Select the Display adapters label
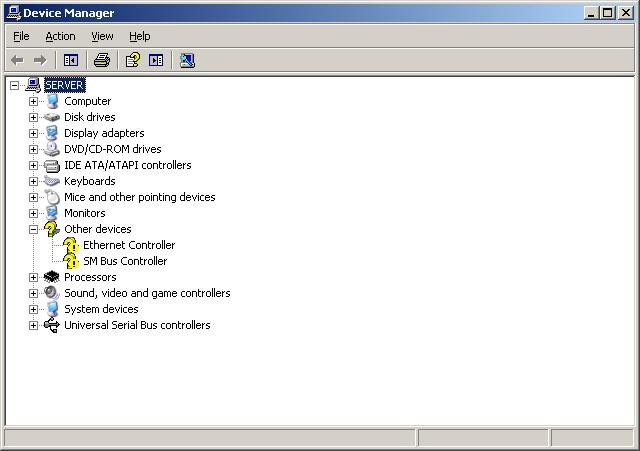The width and height of the screenshot is (640, 451). (104, 133)
